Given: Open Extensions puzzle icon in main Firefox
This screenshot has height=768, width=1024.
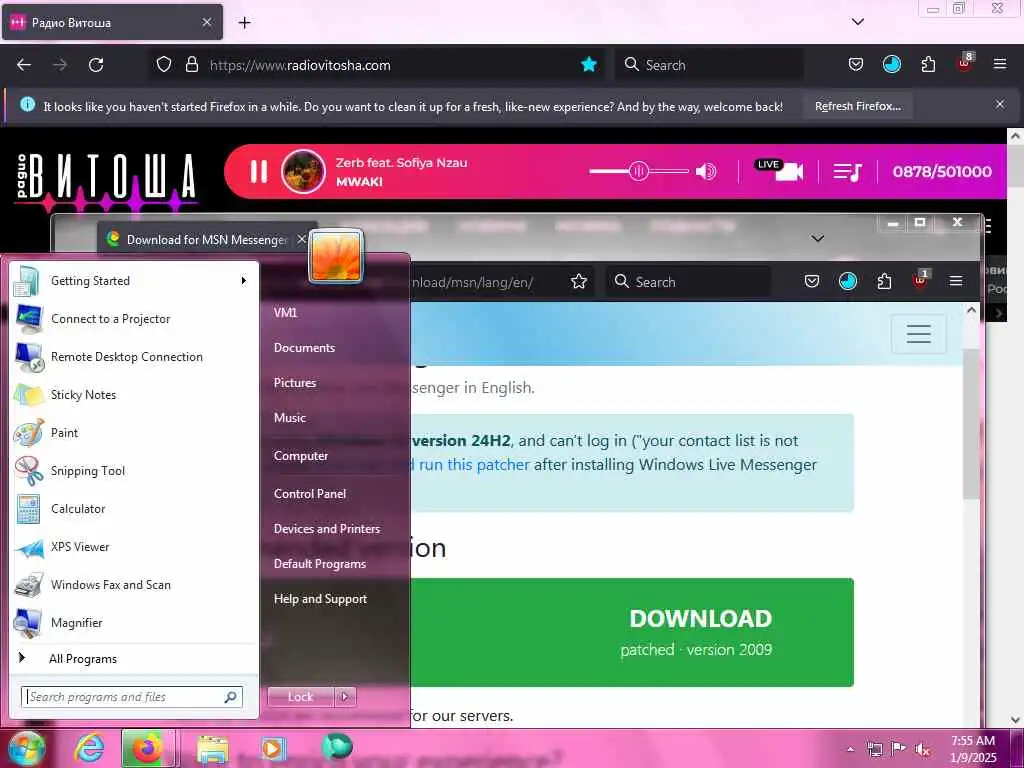Looking at the screenshot, I should (928, 64).
